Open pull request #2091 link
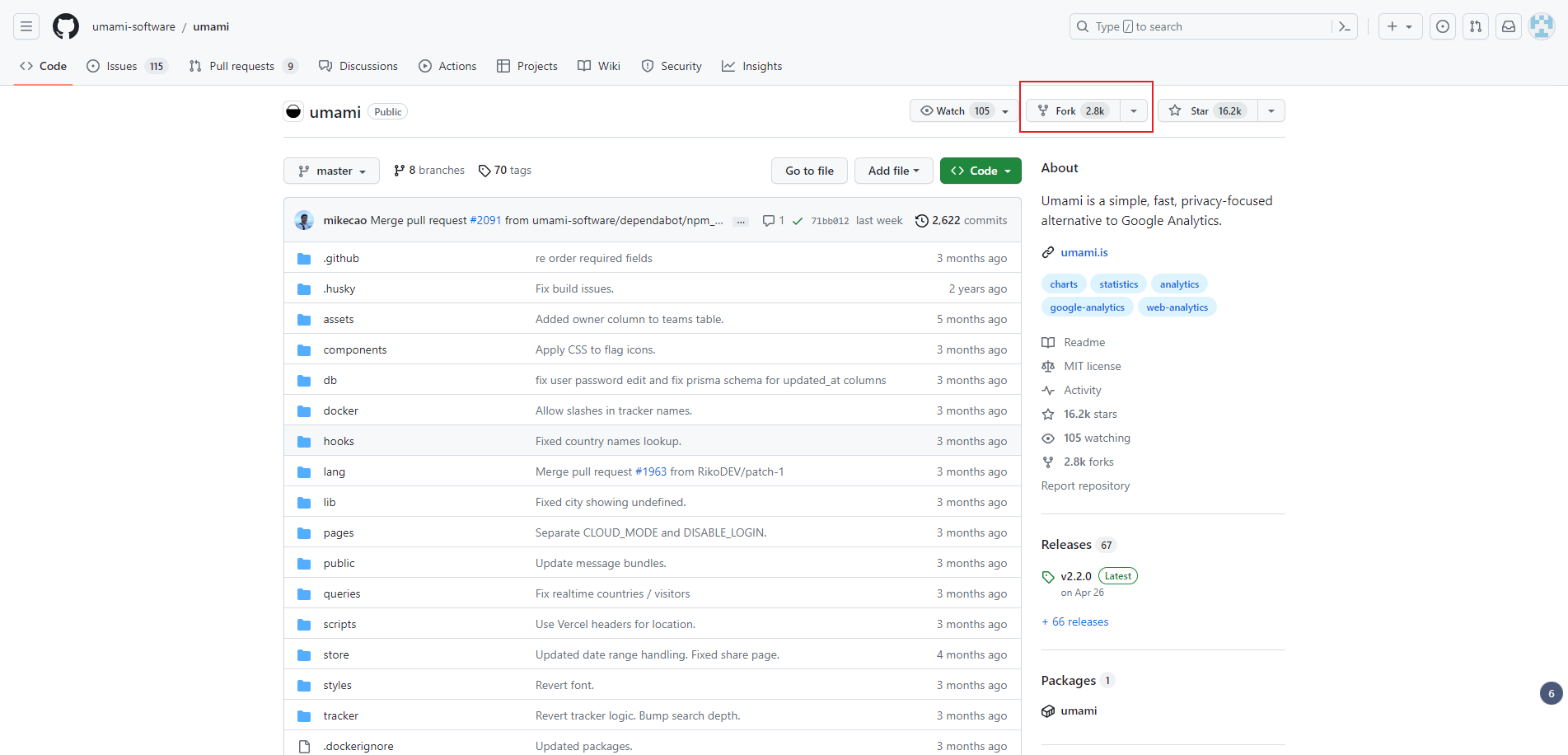The width and height of the screenshot is (1568, 755). [485, 220]
